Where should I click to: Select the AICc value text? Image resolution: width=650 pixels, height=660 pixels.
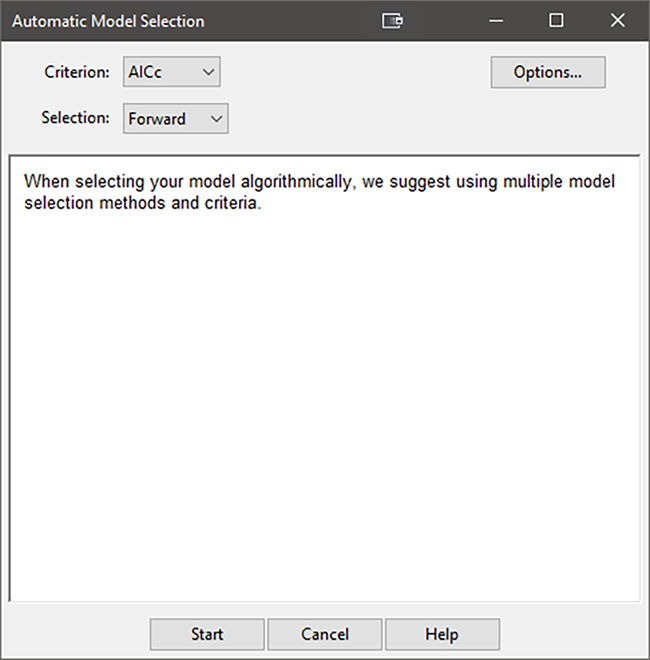click(x=146, y=72)
